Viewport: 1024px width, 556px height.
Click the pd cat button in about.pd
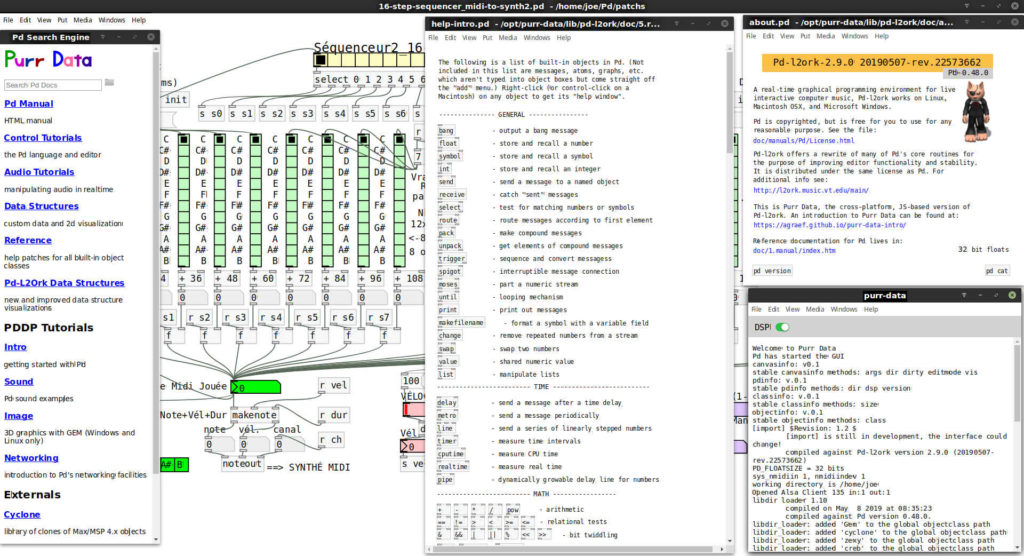click(x=997, y=270)
